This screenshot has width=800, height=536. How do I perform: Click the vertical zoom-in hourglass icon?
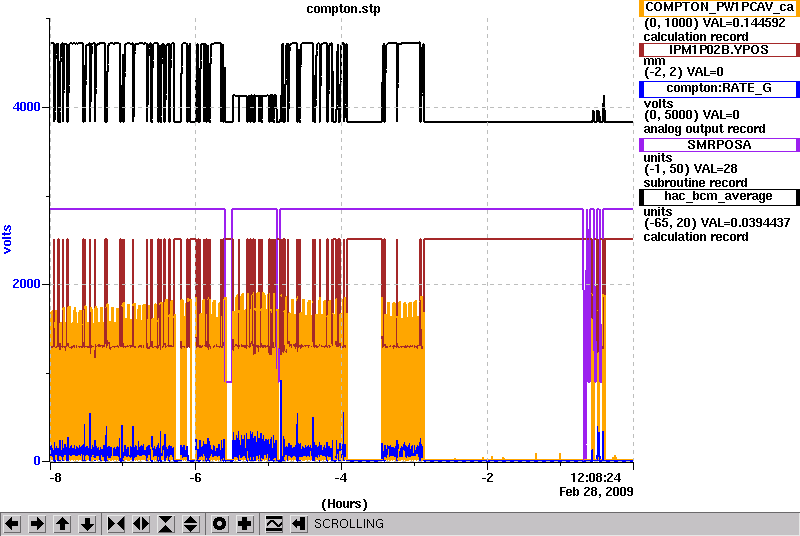(x=166, y=524)
